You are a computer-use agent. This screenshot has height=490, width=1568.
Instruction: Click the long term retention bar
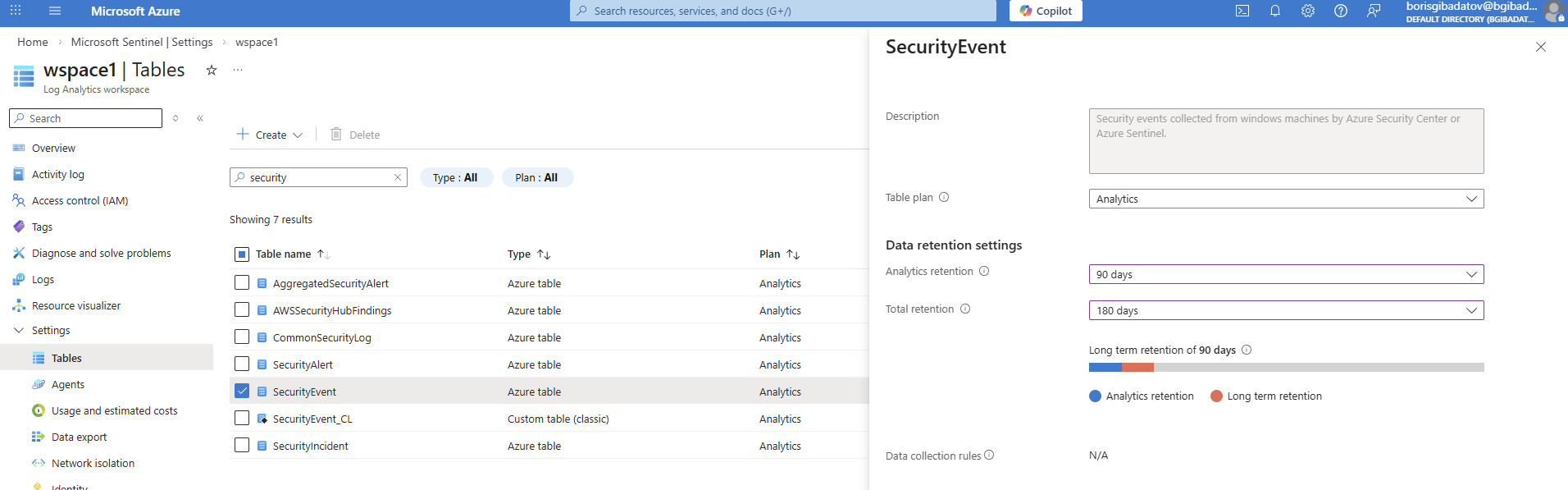tap(1137, 368)
